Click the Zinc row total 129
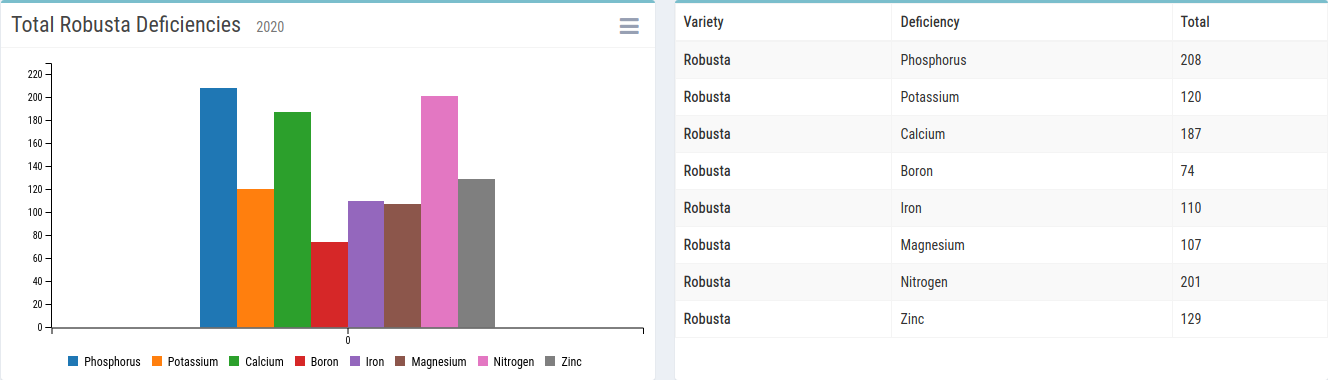 tap(1191, 319)
